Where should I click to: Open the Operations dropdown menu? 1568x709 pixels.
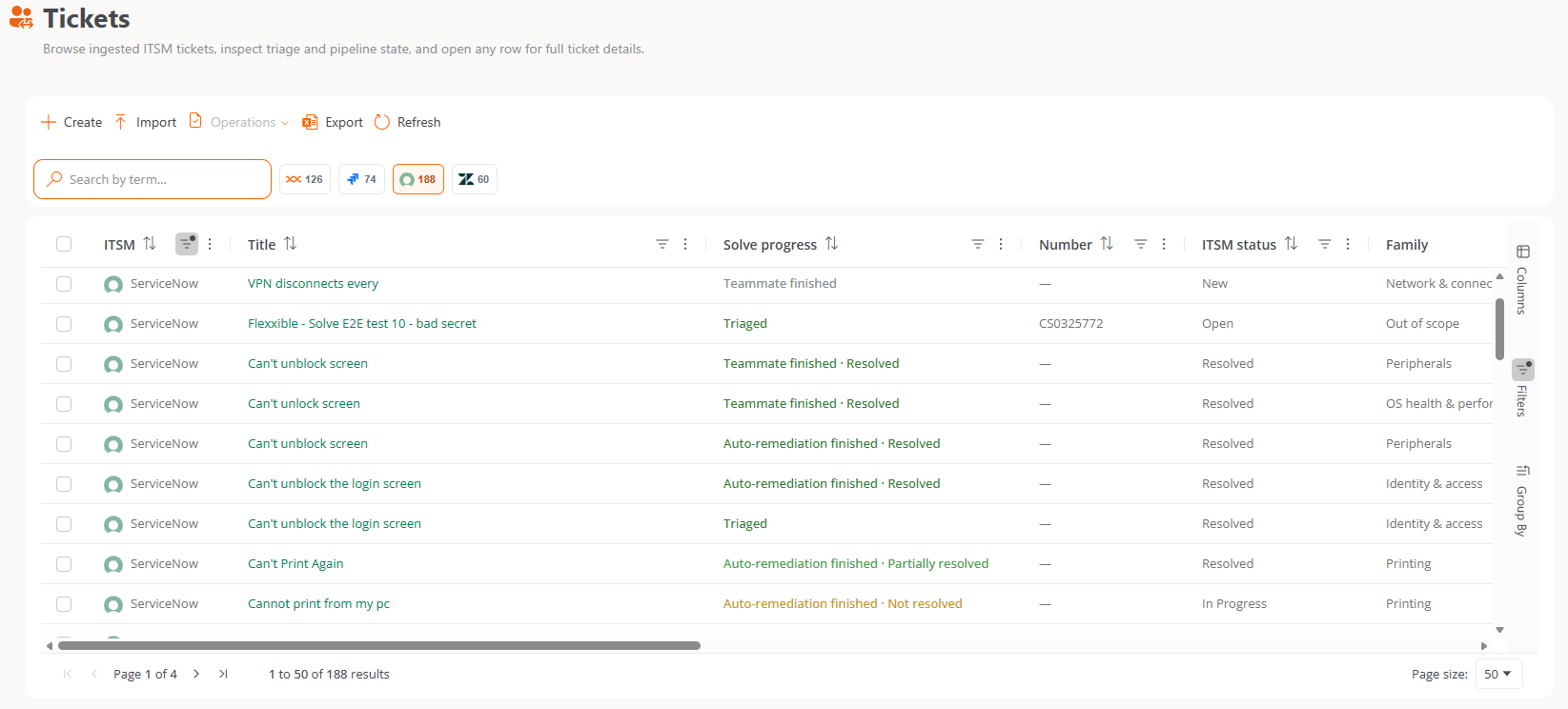coord(239,122)
